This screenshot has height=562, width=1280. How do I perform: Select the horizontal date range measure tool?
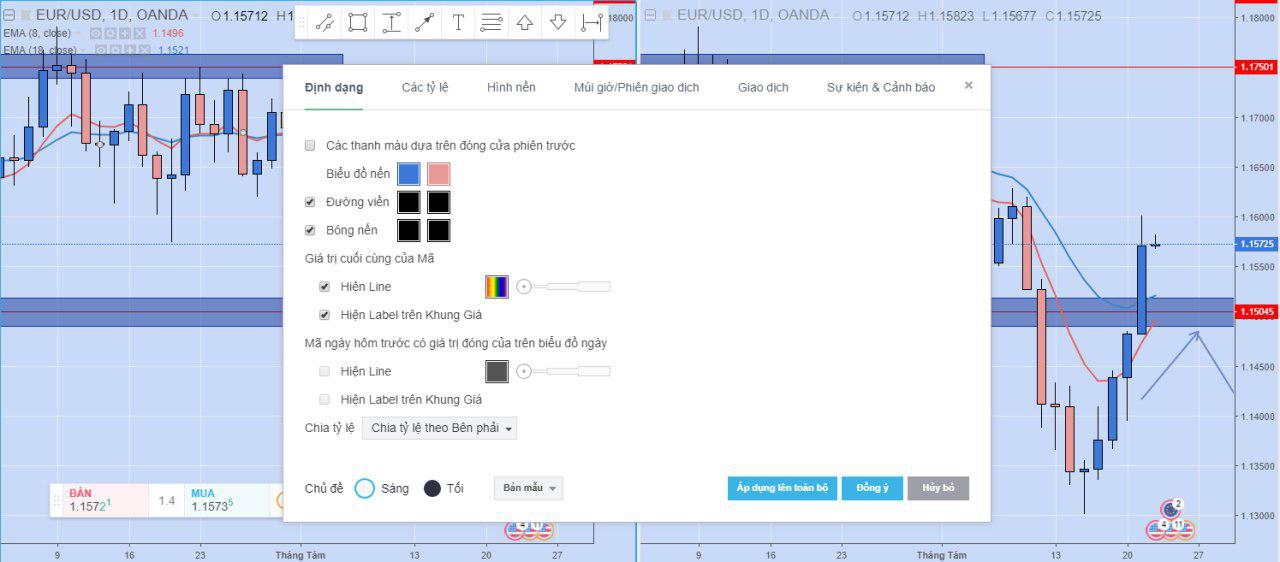point(591,23)
